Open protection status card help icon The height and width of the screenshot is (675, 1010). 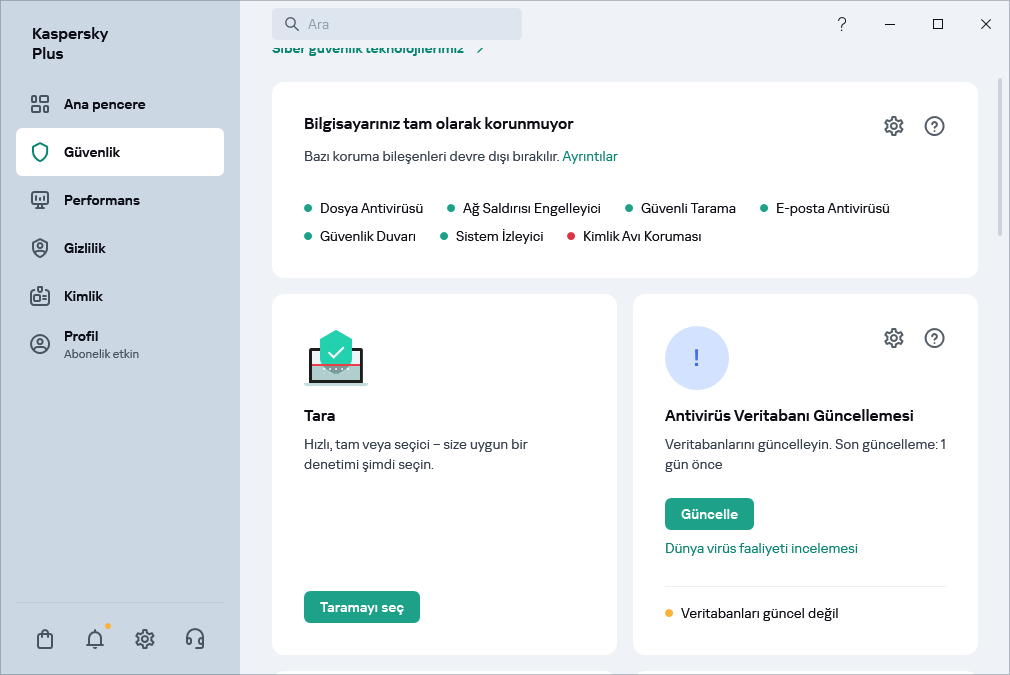tap(935, 126)
